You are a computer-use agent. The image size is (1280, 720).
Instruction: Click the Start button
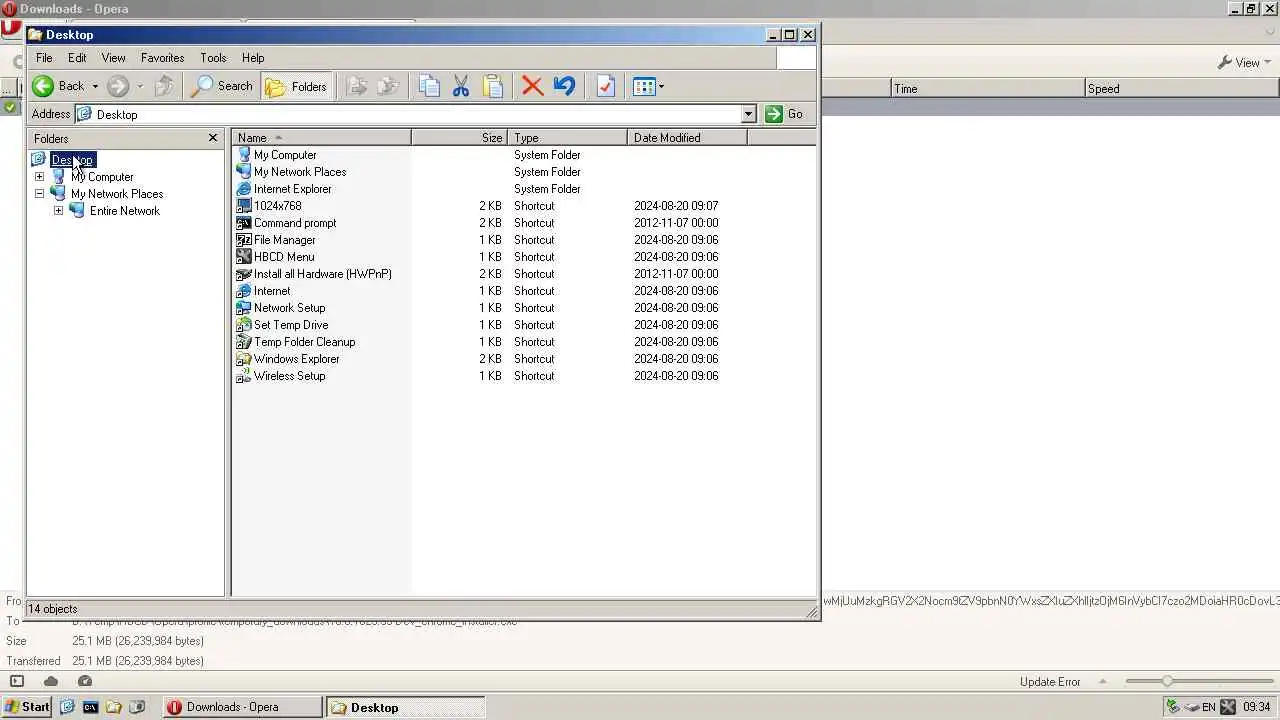26,707
